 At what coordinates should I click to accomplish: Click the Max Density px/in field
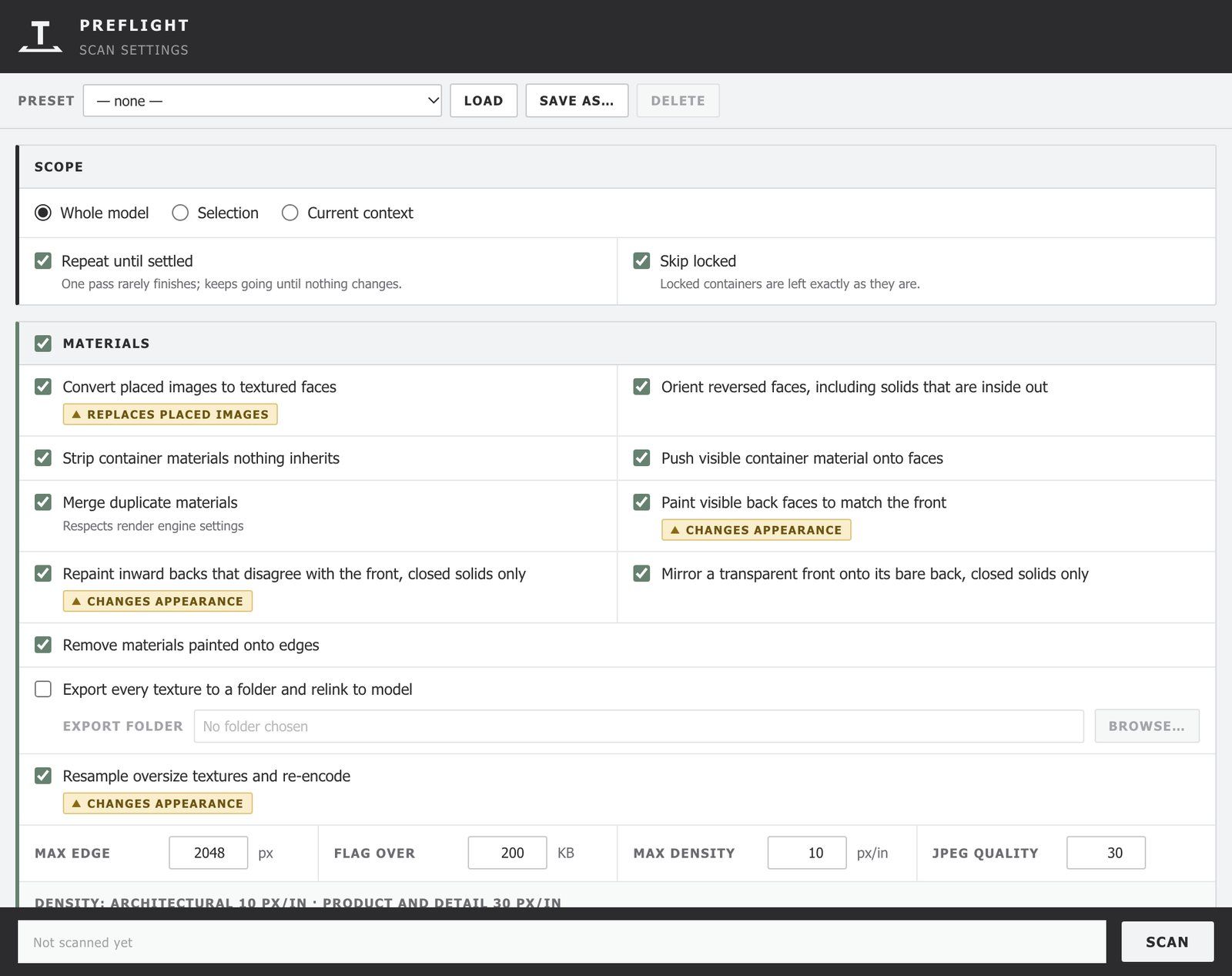(807, 853)
